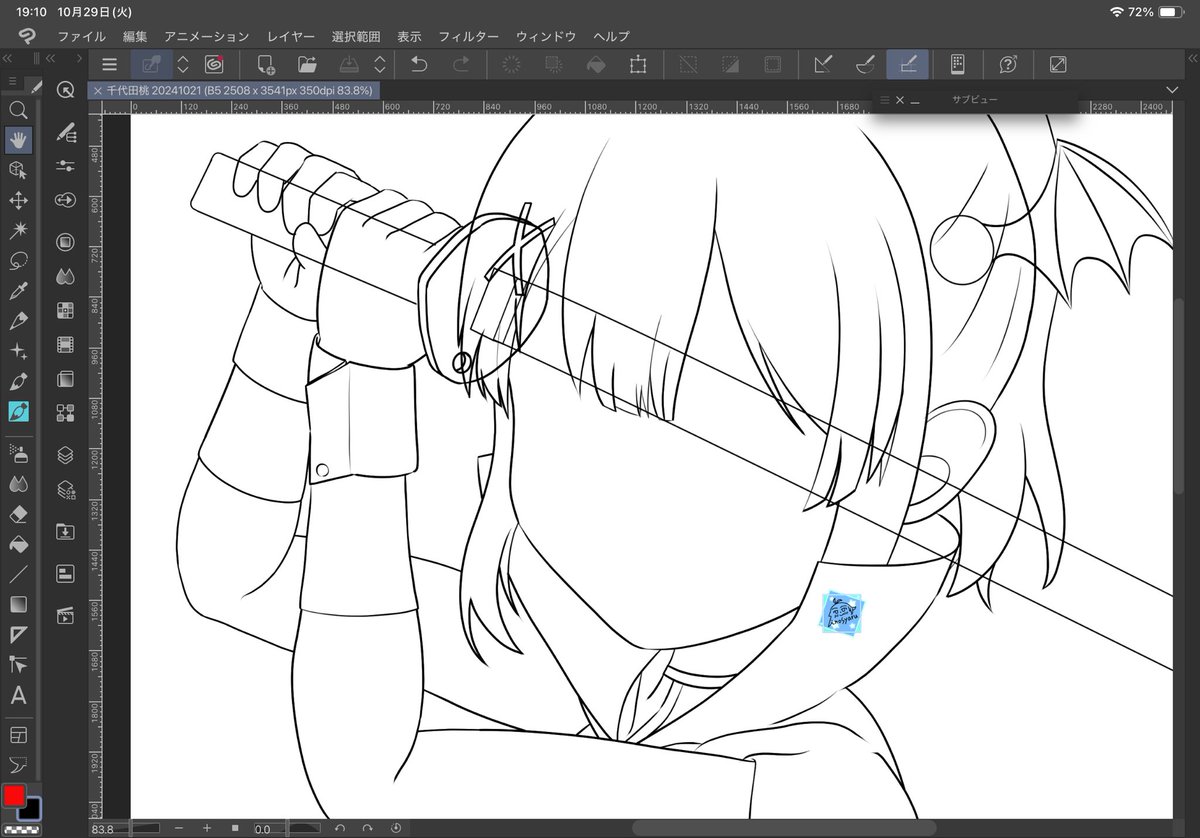Pick the red main color swatch
1200x838 pixels.
coord(14,796)
